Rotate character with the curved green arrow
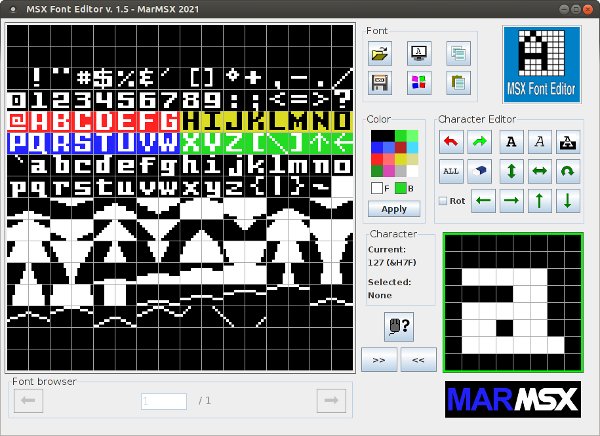The height and width of the screenshot is (436, 600). point(568,171)
